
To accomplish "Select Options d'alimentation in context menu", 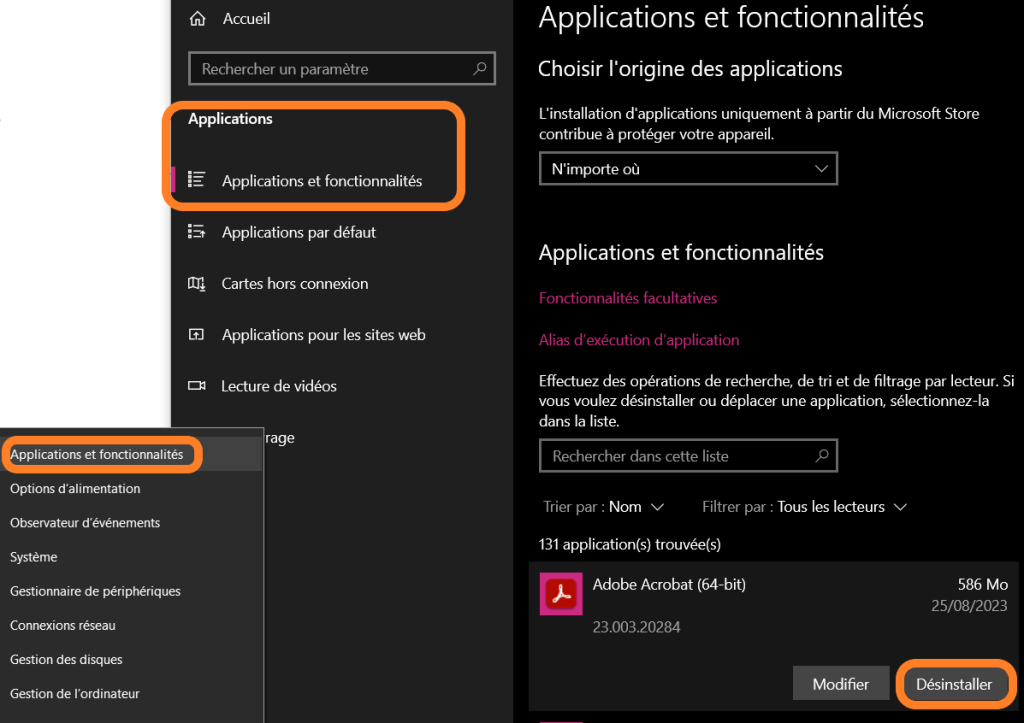I will click(75, 489).
